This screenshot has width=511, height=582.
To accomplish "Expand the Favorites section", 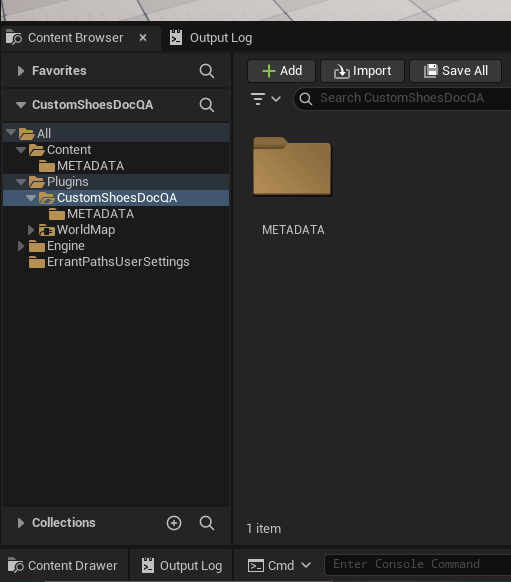I will pyautogui.click(x=21, y=71).
